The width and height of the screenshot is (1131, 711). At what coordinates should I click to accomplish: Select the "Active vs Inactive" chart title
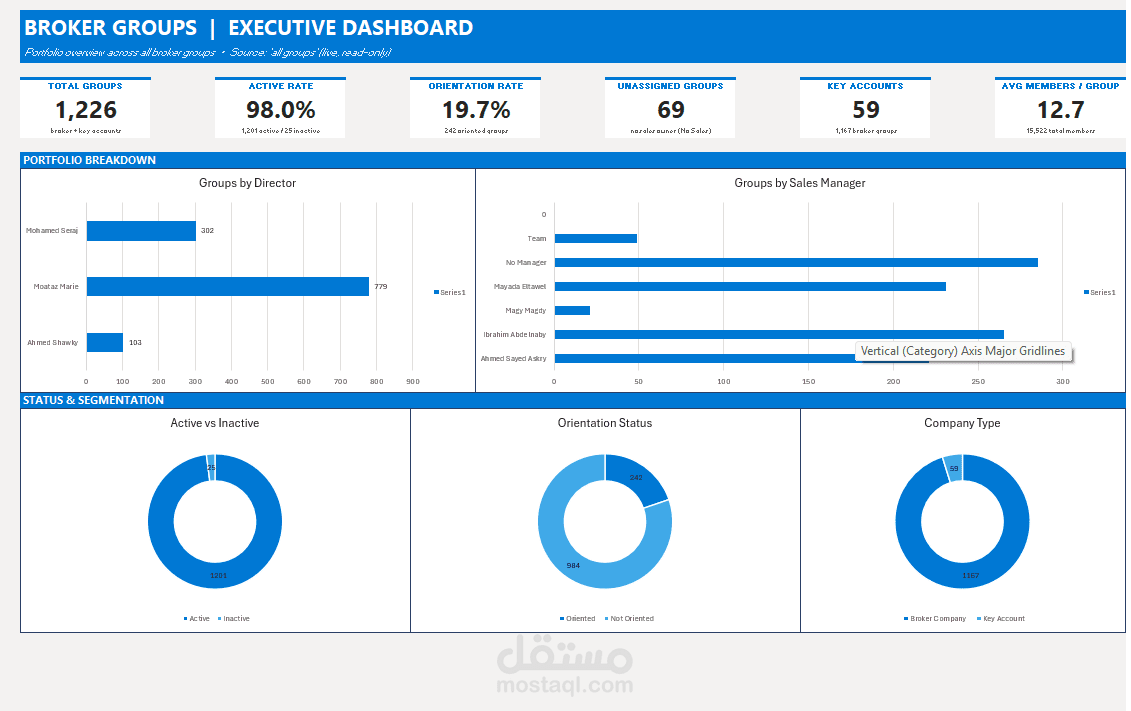[x=215, y=423]
